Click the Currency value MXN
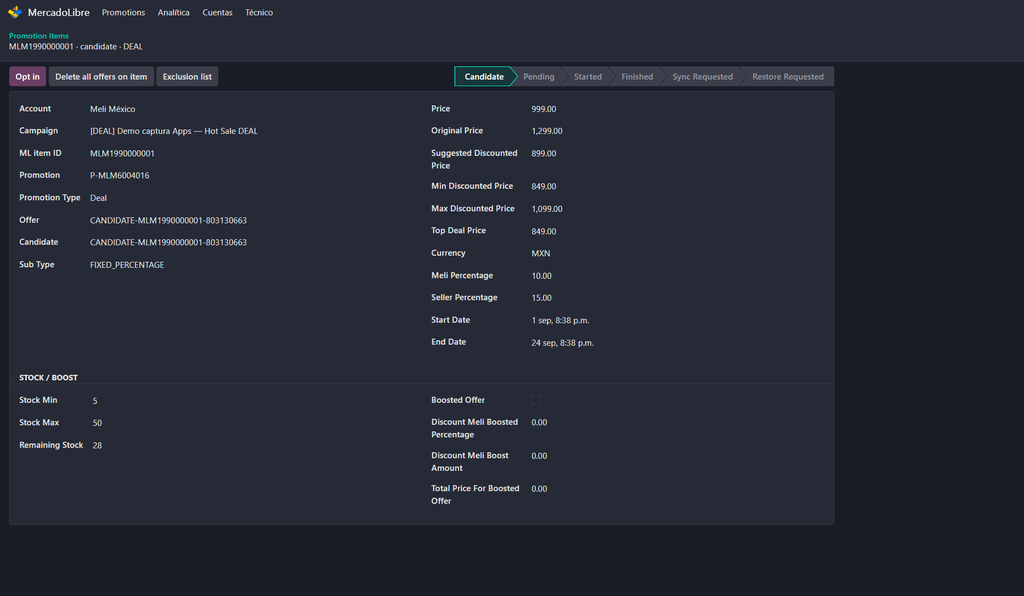The width and height of the screenshot is (1024, 596). click(x=541, y=253)
